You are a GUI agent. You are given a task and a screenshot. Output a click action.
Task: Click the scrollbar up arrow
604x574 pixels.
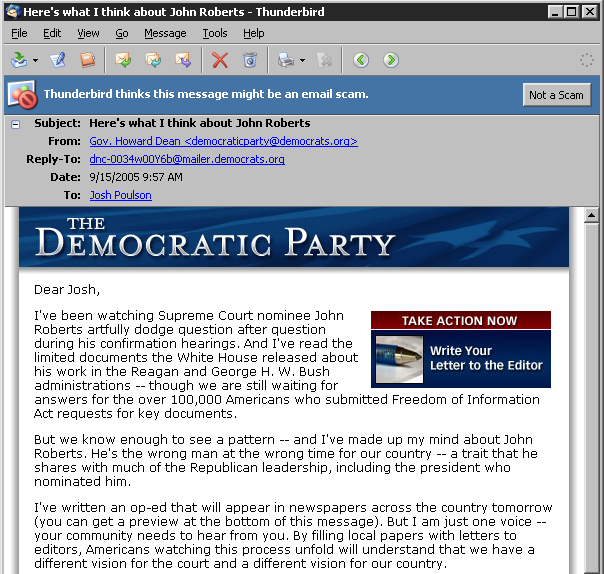click(x=591, y=215)
